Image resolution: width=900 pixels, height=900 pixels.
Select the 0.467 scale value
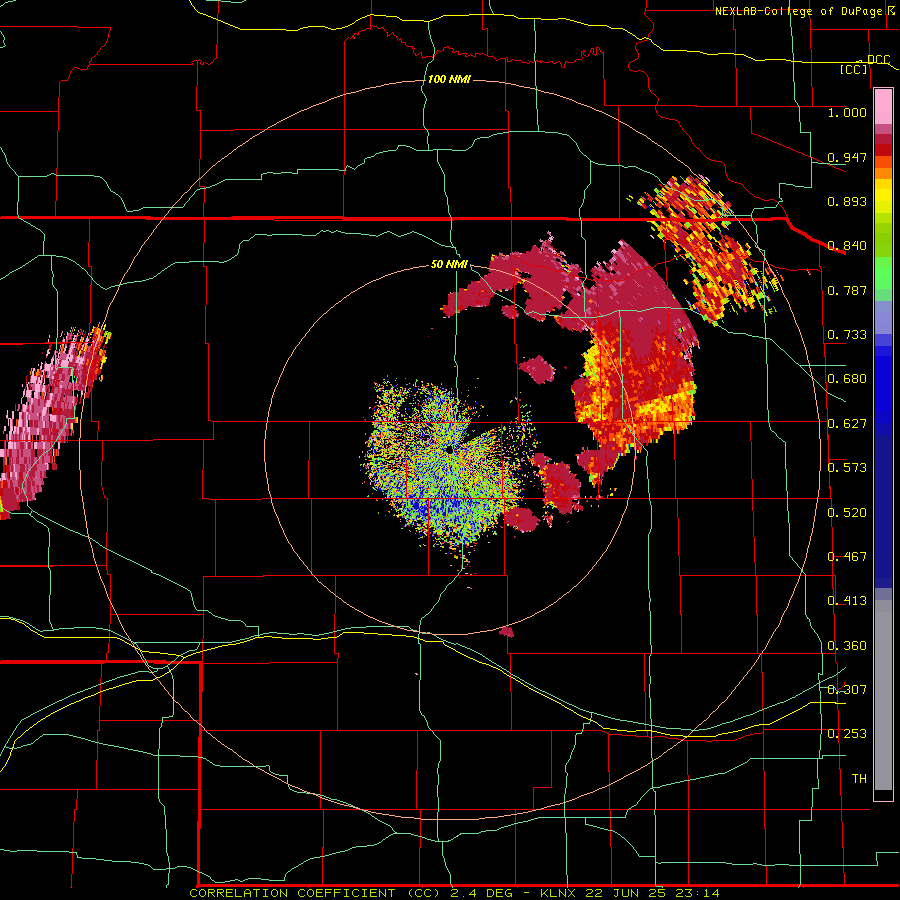(847, 557)
